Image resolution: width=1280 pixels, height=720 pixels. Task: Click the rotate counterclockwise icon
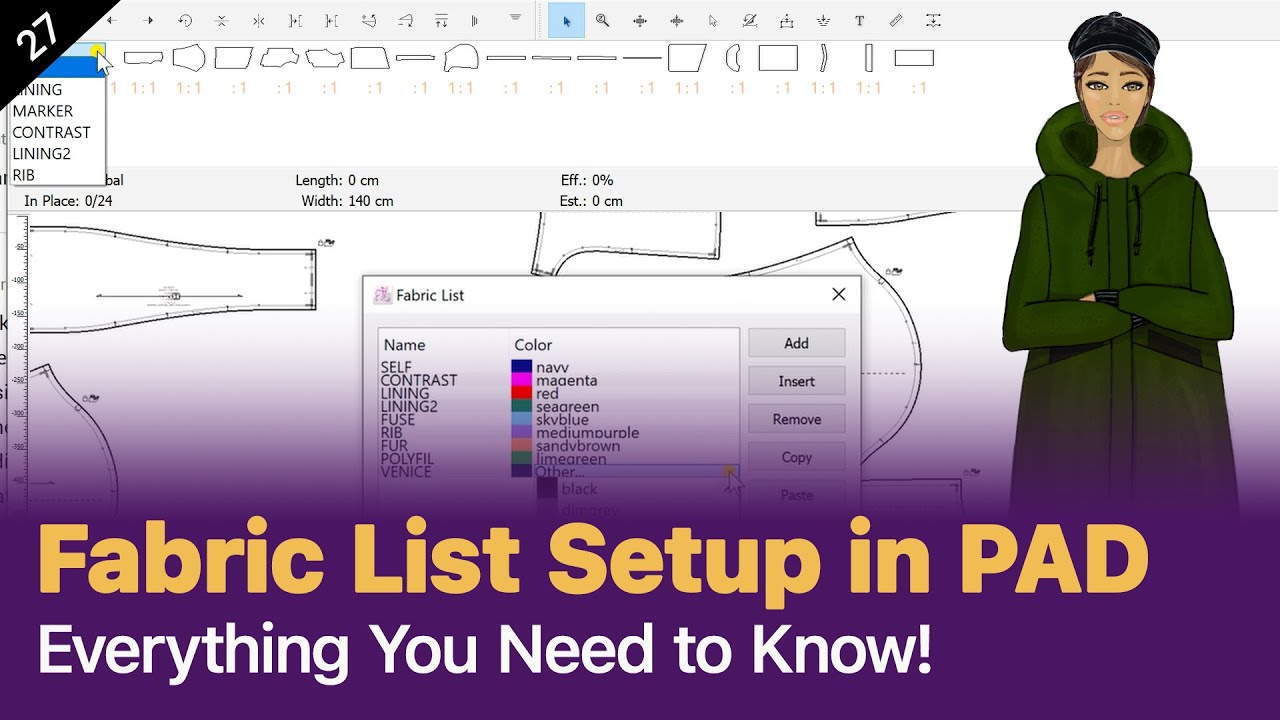coord(185,20)
